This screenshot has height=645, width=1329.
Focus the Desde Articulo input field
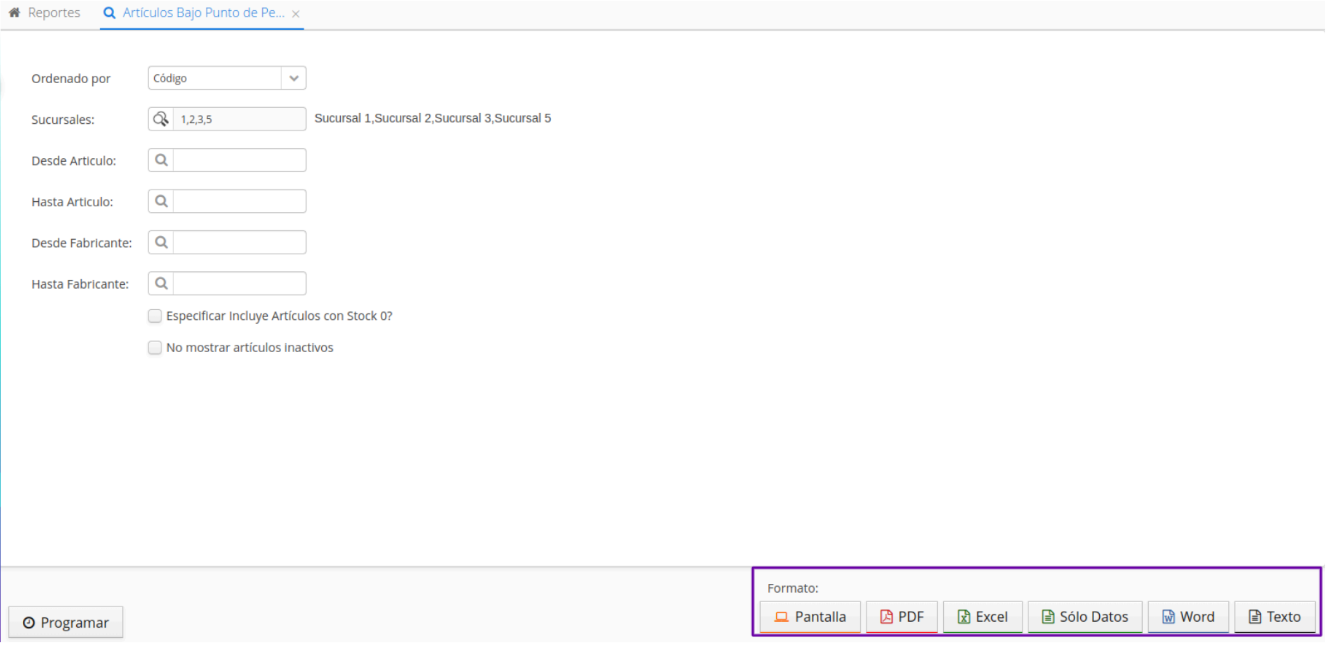[240, 160]
